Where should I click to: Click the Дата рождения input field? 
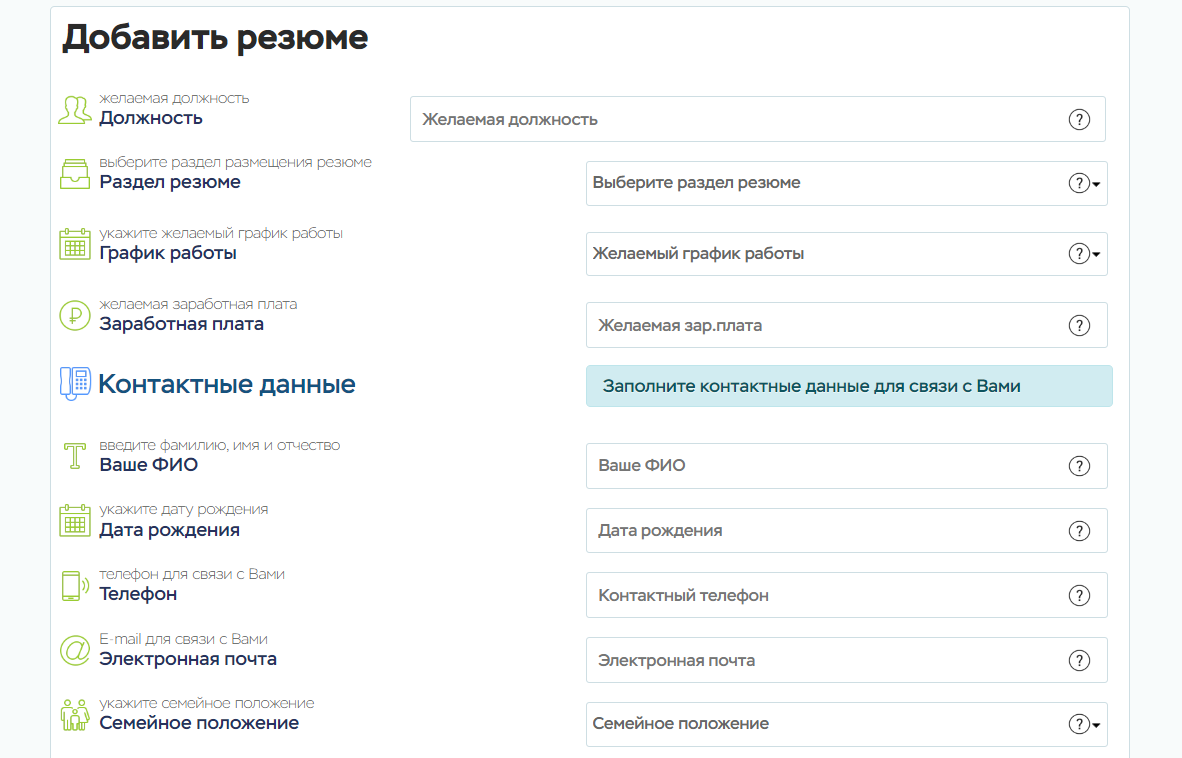pos(820,531)
